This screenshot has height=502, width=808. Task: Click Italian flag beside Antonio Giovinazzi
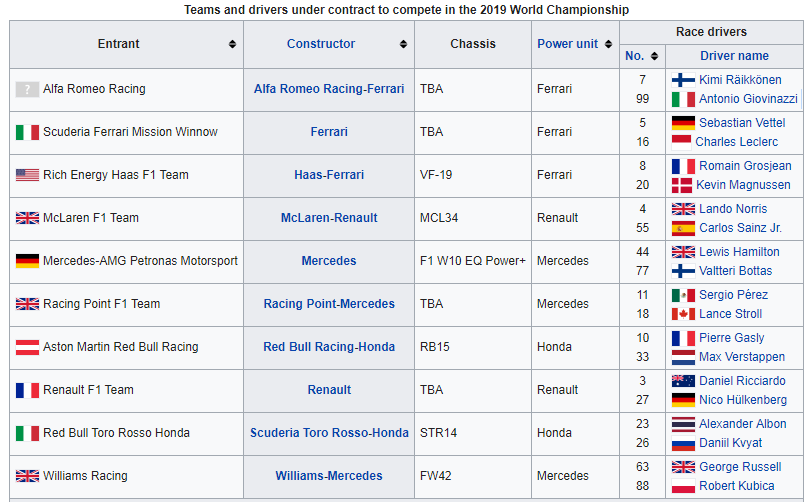[x=683, y=99]
